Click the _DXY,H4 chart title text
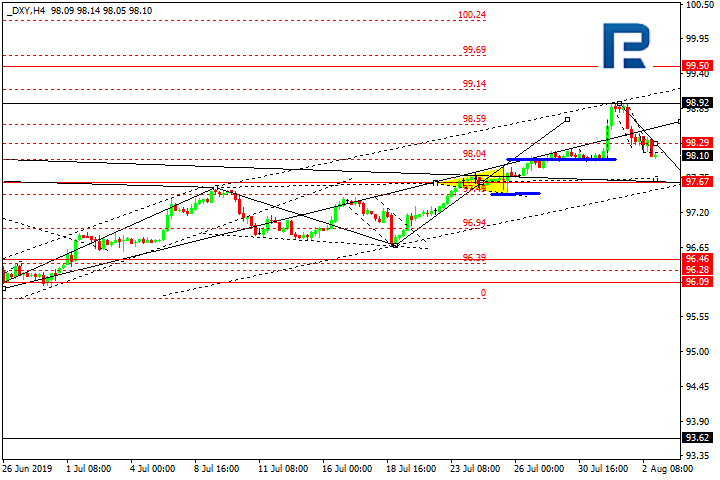This screenshot has height=480, width=720. point(26,11)
